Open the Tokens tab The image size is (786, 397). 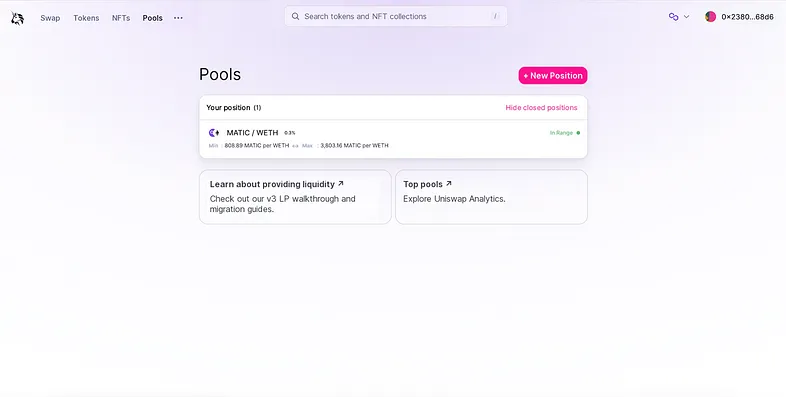(x=86, y=18)
